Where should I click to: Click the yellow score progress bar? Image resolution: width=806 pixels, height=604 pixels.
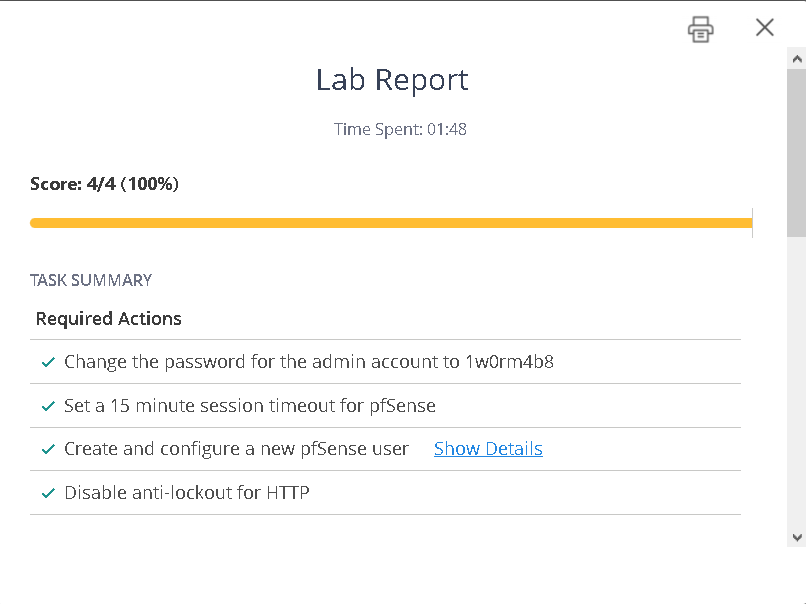coord(390,223)
